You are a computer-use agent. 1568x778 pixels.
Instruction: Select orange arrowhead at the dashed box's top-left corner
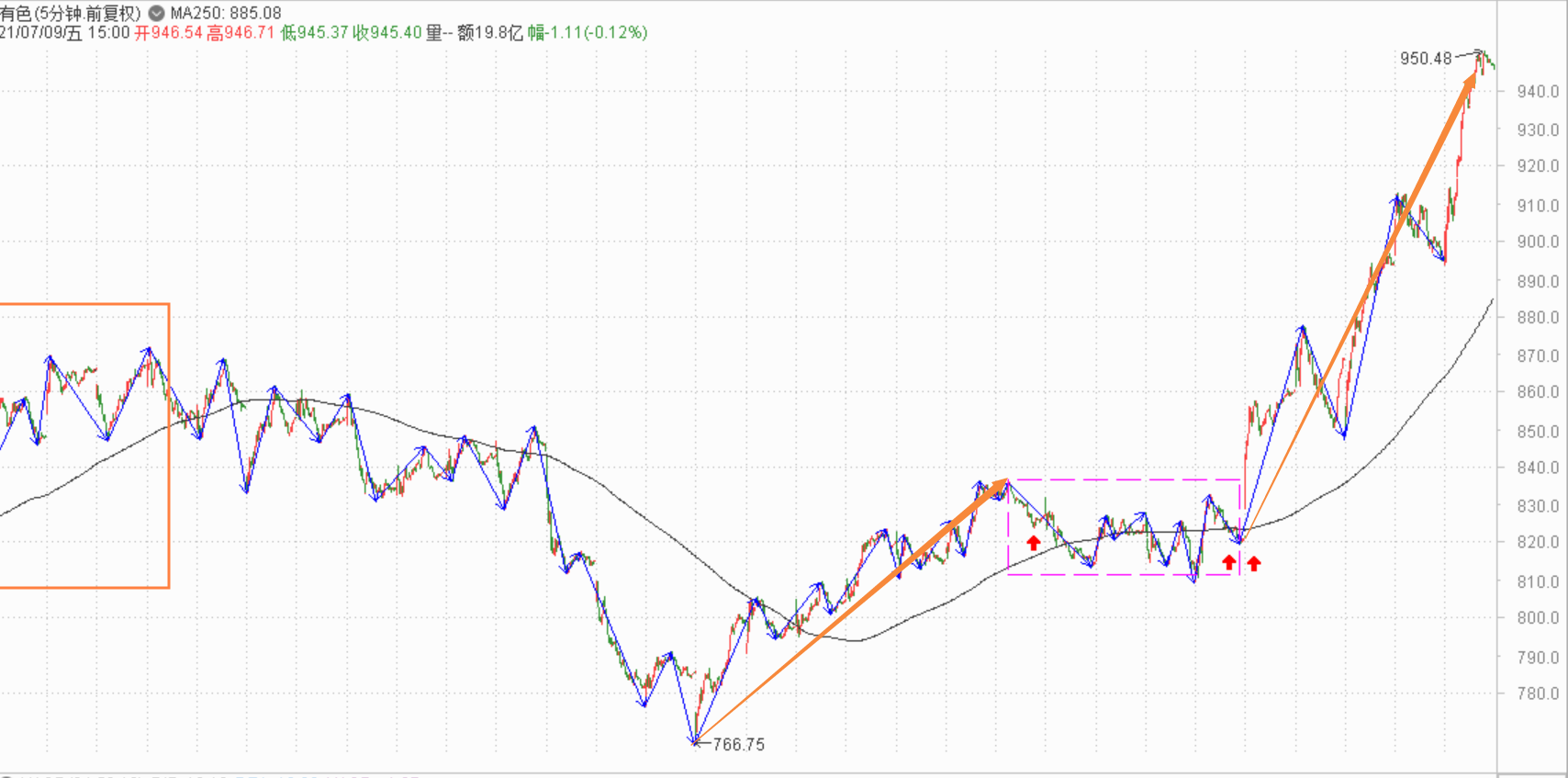(x=999, y=488)
